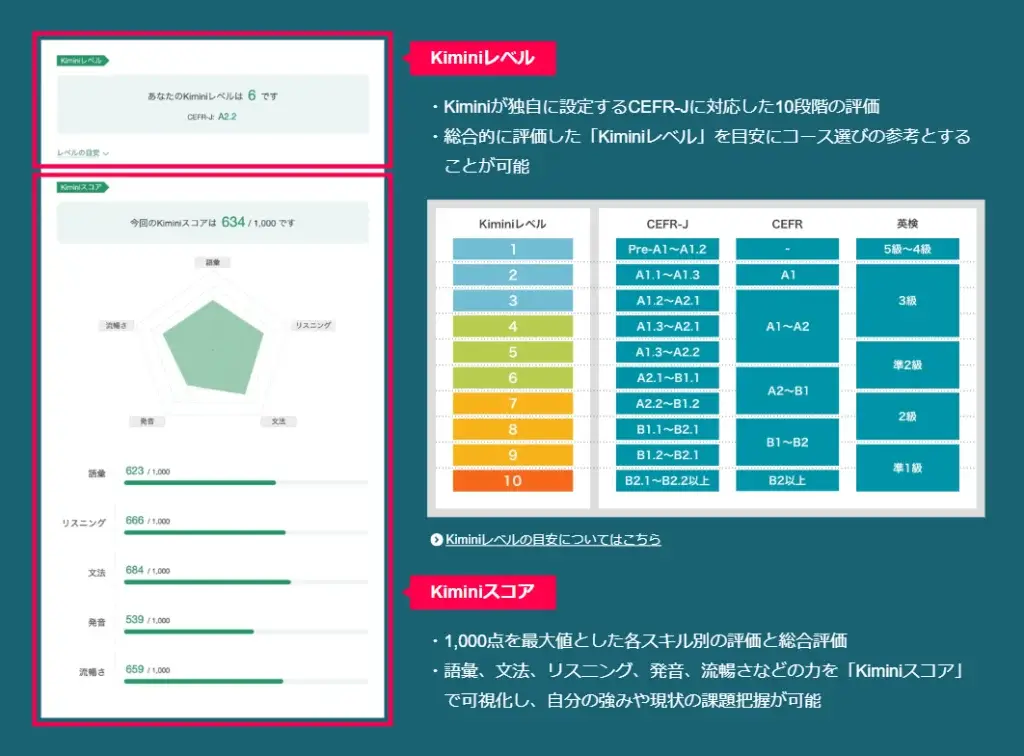
Task: Click the green Kiminiレベル tag badge
Action: pos(81,61)
